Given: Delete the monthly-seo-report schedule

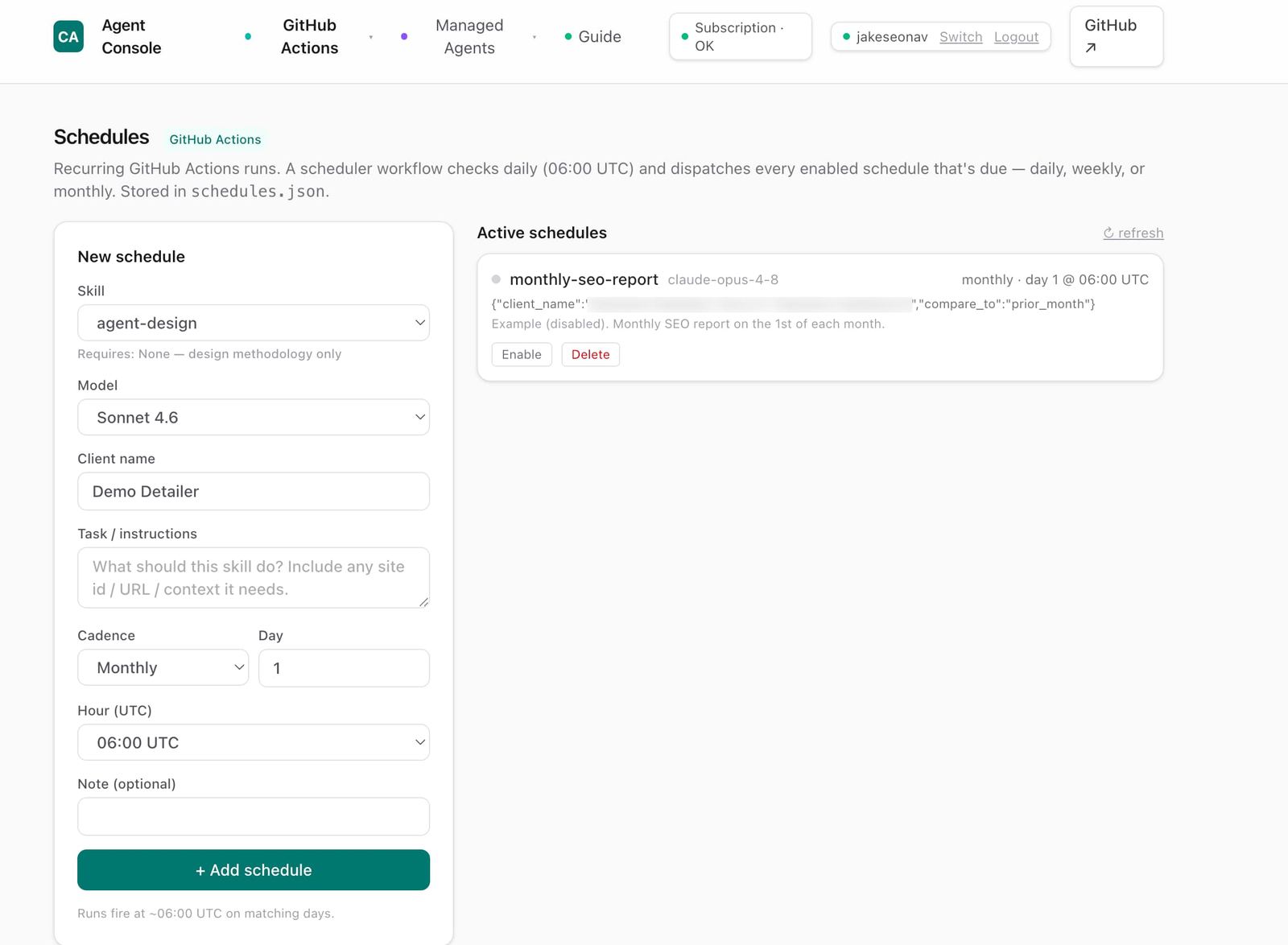Looking at the screenshot, I should click(x=590, y=354).
